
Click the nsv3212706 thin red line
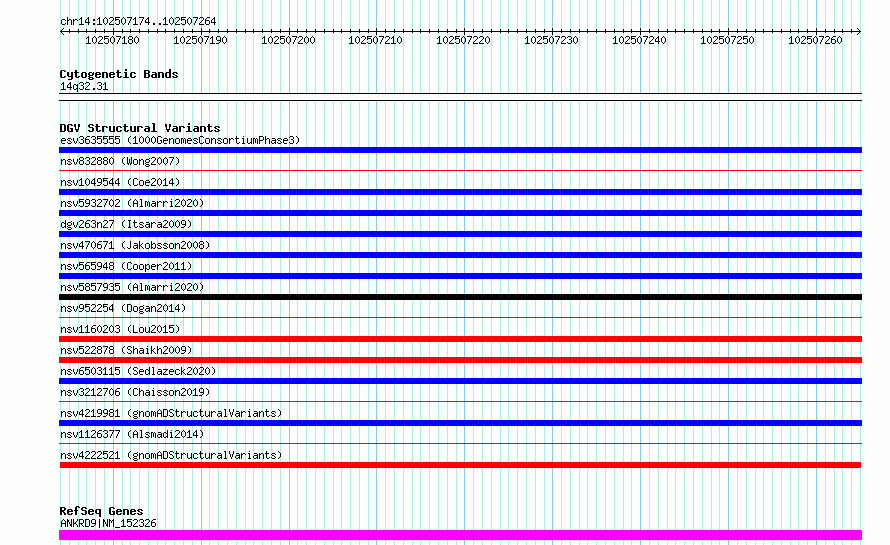[x=460, y=401]
